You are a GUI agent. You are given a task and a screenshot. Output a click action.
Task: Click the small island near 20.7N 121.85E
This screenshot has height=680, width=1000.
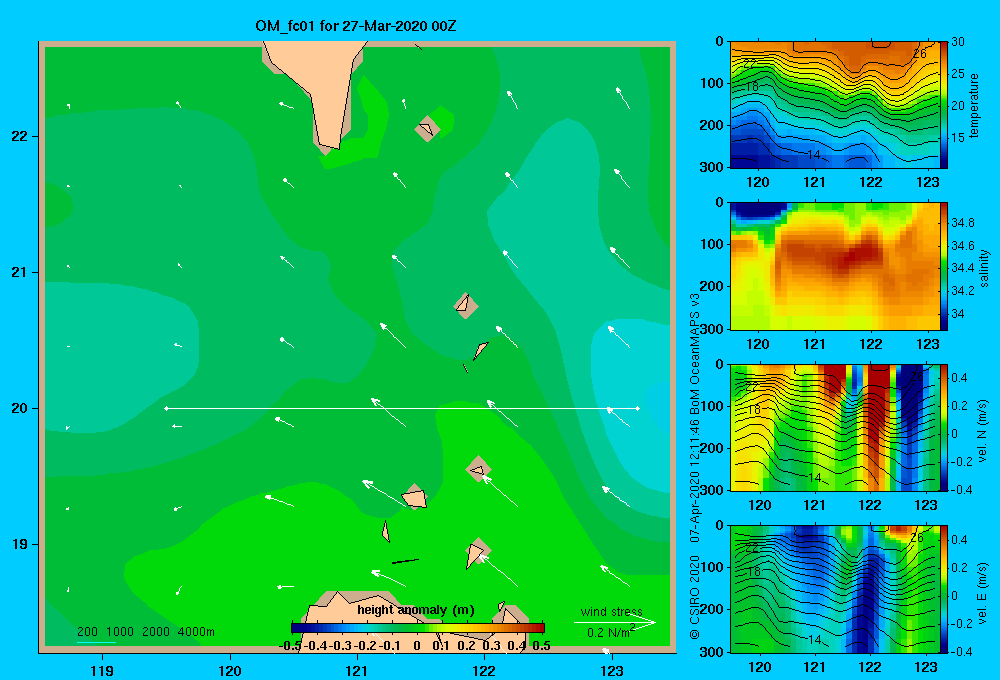[466, 306]
